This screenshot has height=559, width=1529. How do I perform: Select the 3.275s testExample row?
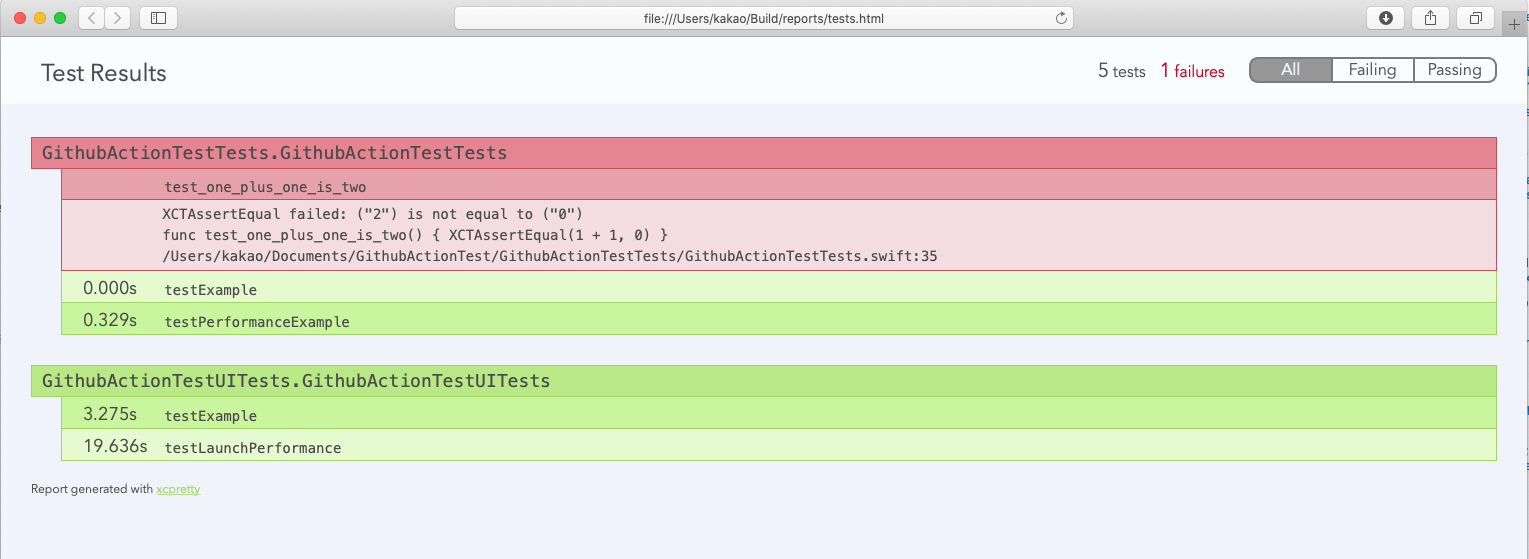(779, 414)
